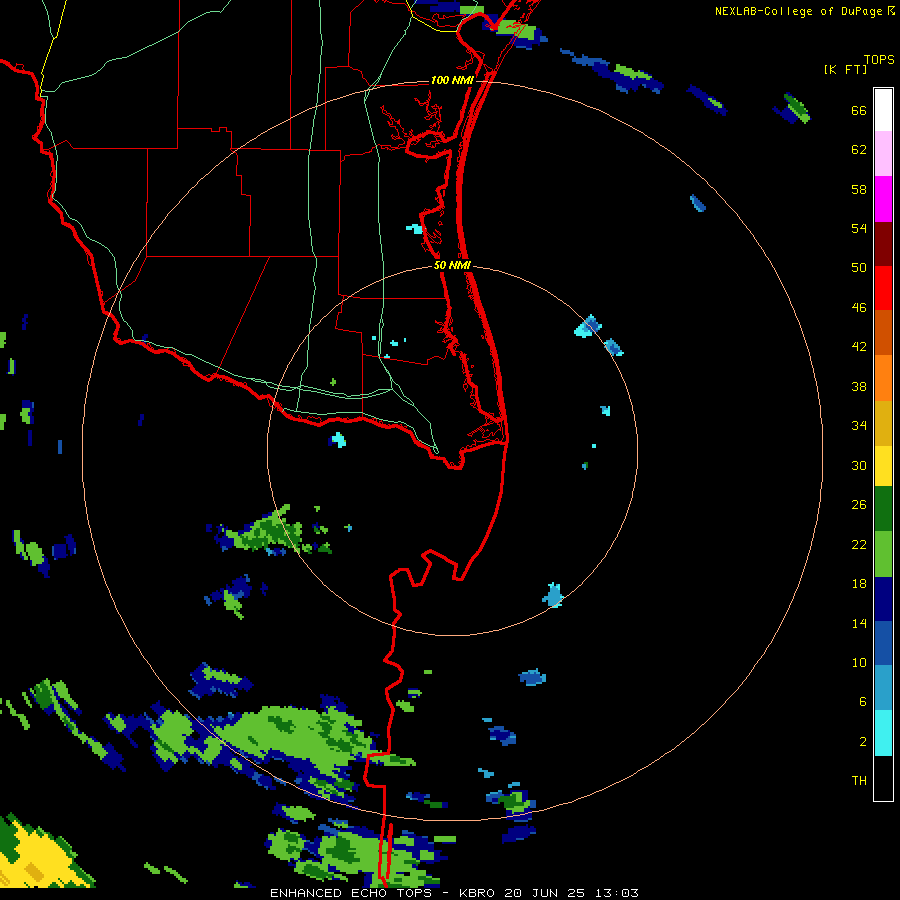The image size is (900, 900).
Task: Click the '26' legend value
Action: coord(859,504)
